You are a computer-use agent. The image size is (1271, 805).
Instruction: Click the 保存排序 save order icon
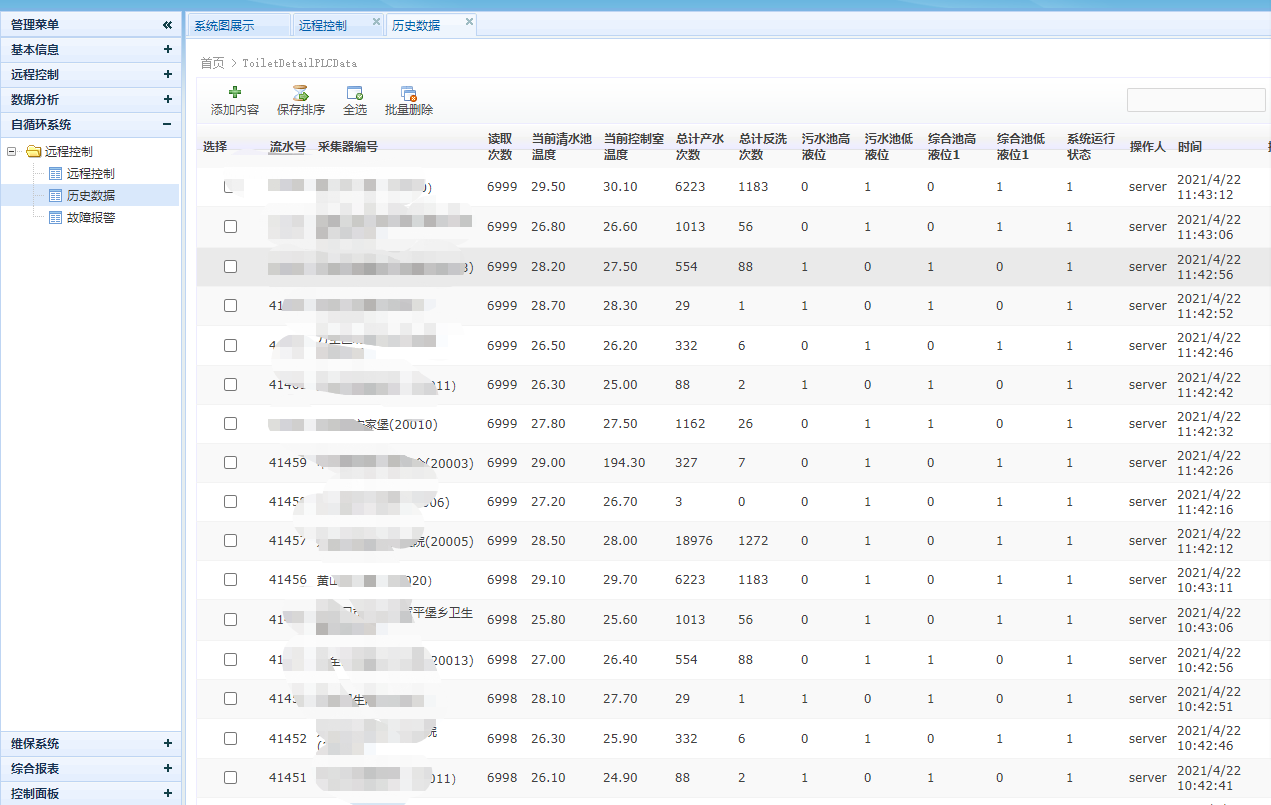point(300,93)
